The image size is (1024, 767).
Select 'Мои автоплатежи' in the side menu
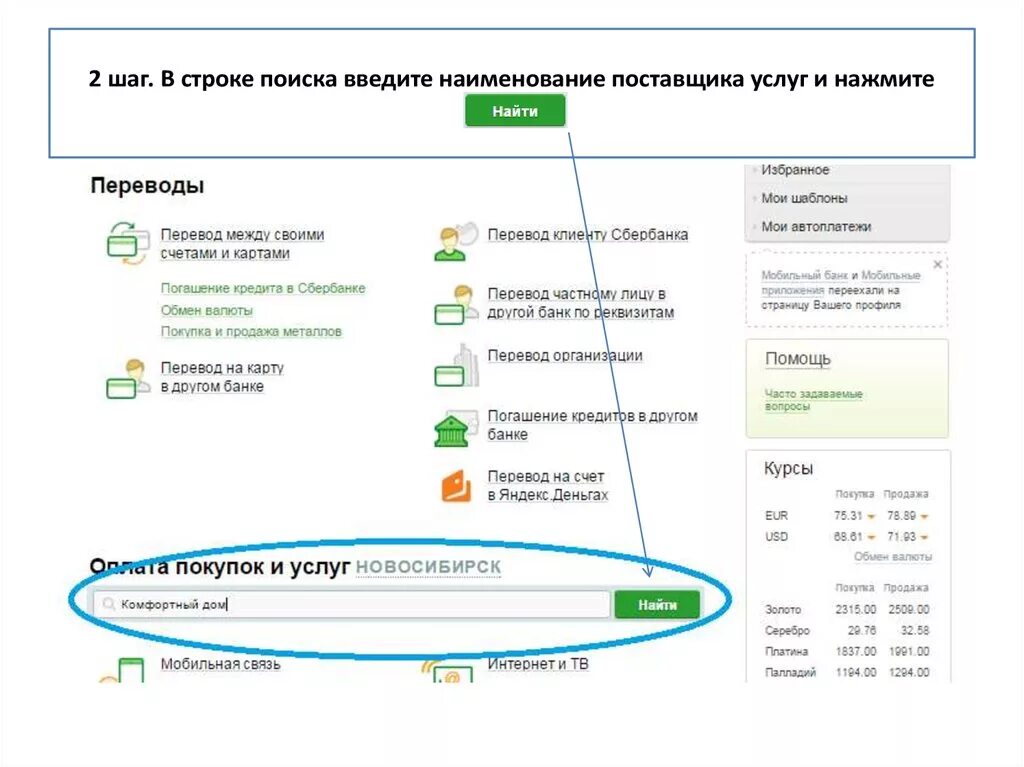click(816, 227)
